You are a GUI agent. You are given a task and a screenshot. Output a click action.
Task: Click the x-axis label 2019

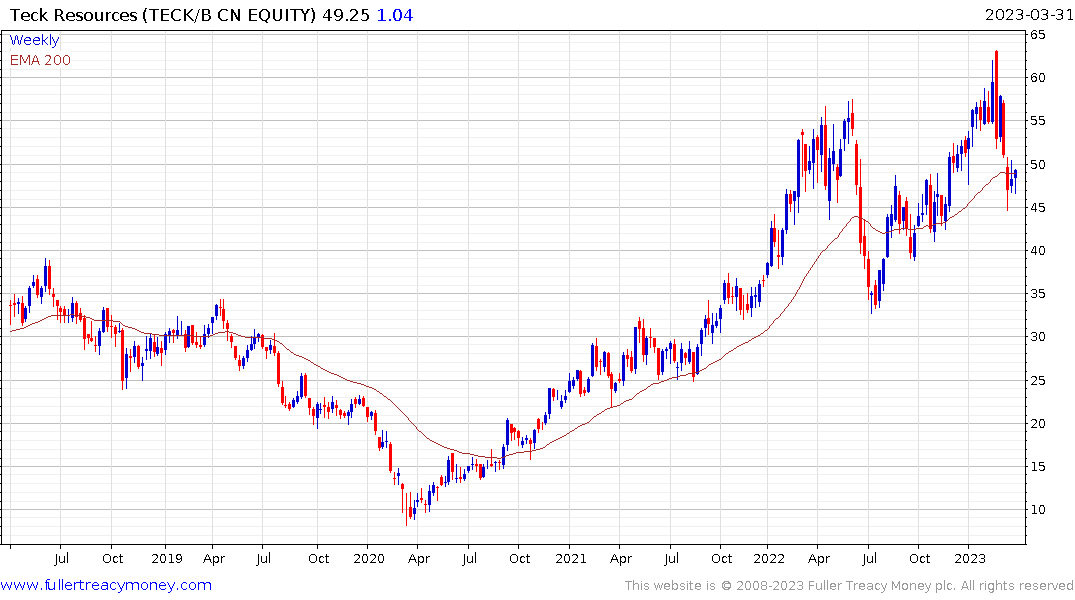pyautogui.click(x=167, y=558)
